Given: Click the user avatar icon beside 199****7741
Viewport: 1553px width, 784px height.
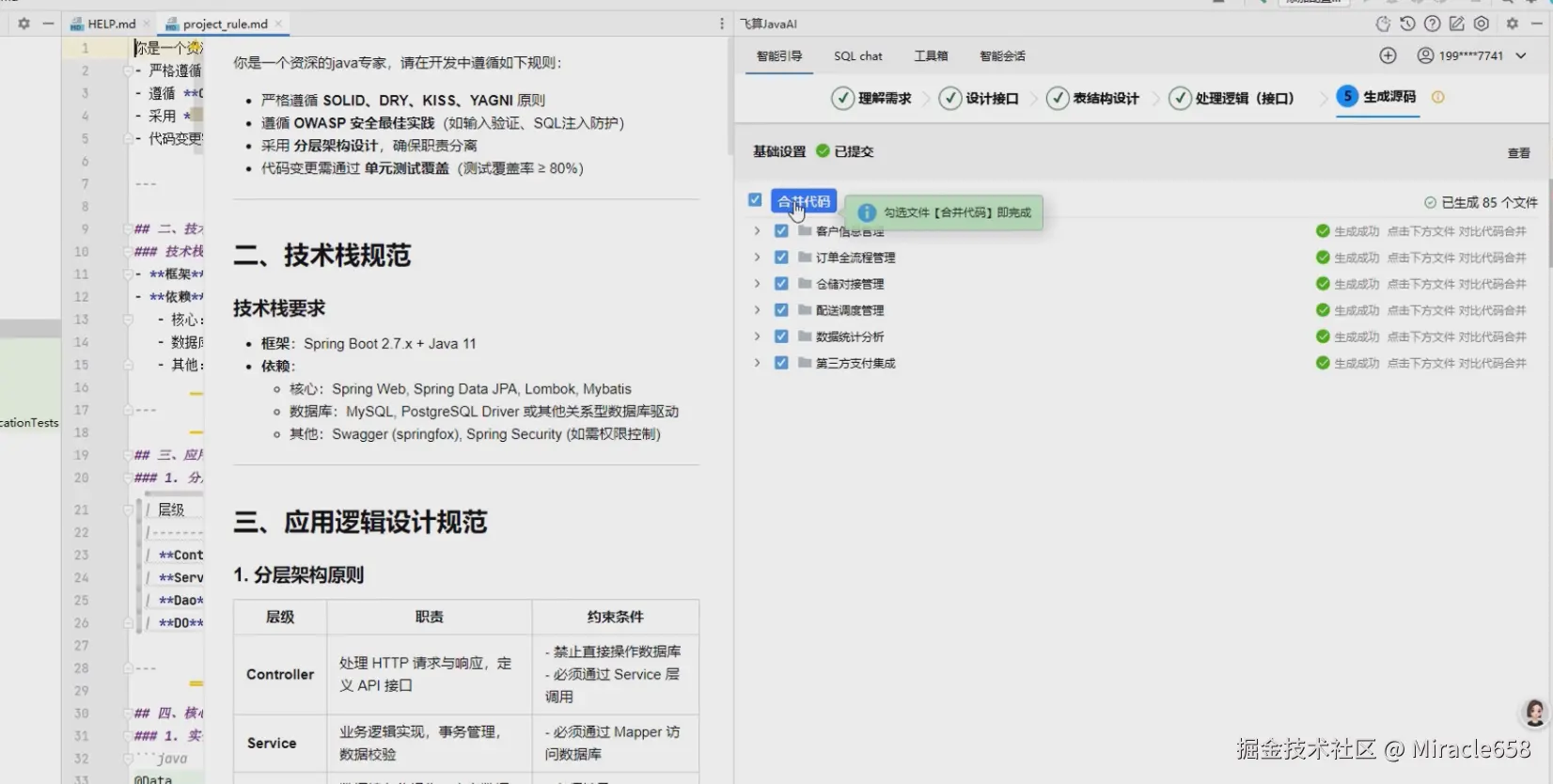Looking at the screenshot, I should pyautogui.click(x=1425, y=55).
